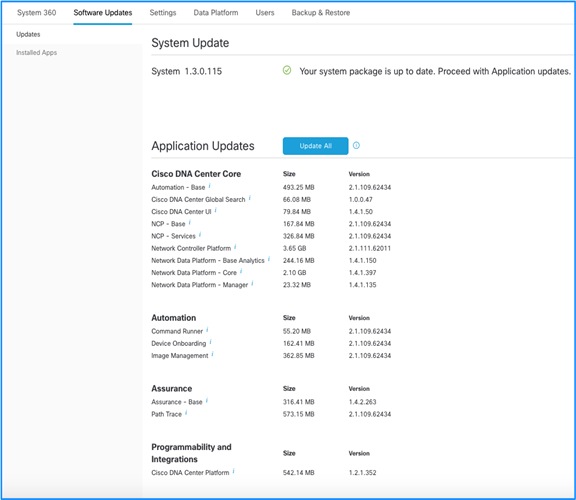Click version 2.1.111.62011
The image size is (576, 500).
coord(370,248)
